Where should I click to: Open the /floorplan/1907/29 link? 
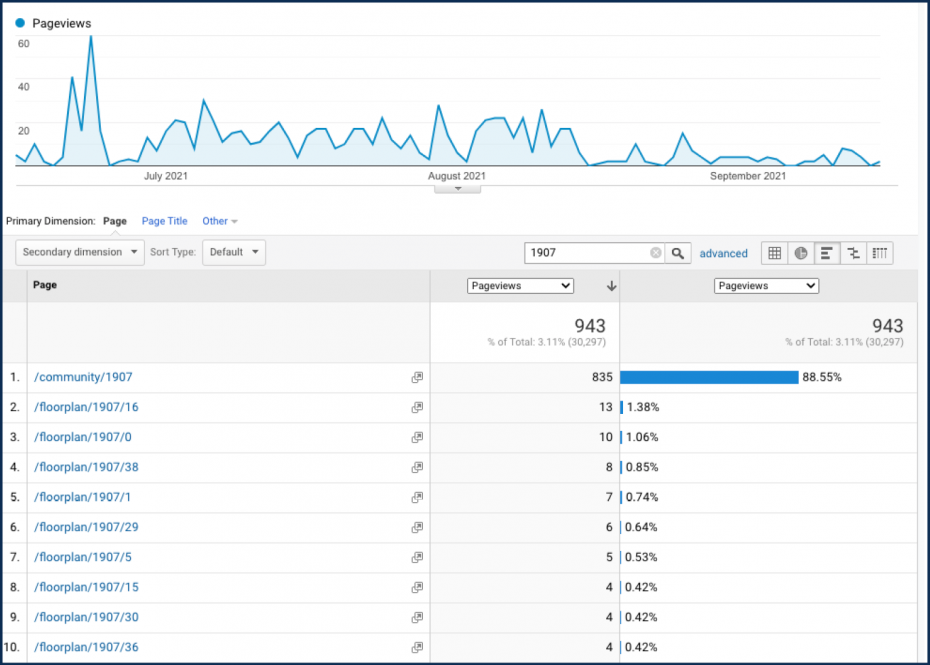[x=86, y=527]
